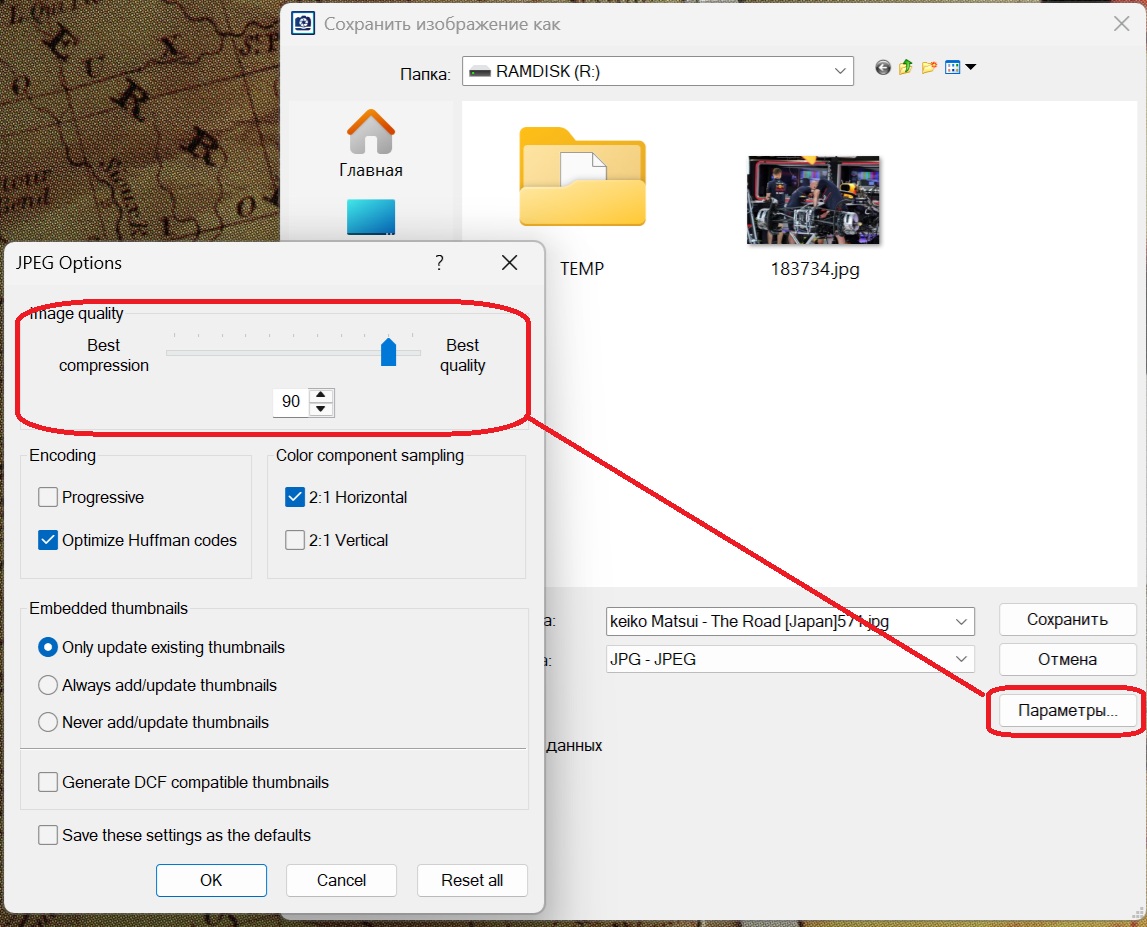Viewport: 1147px width, 927px height.
Task: Enable 2:1 Vertical sampling
Action: tap(295, 541)
